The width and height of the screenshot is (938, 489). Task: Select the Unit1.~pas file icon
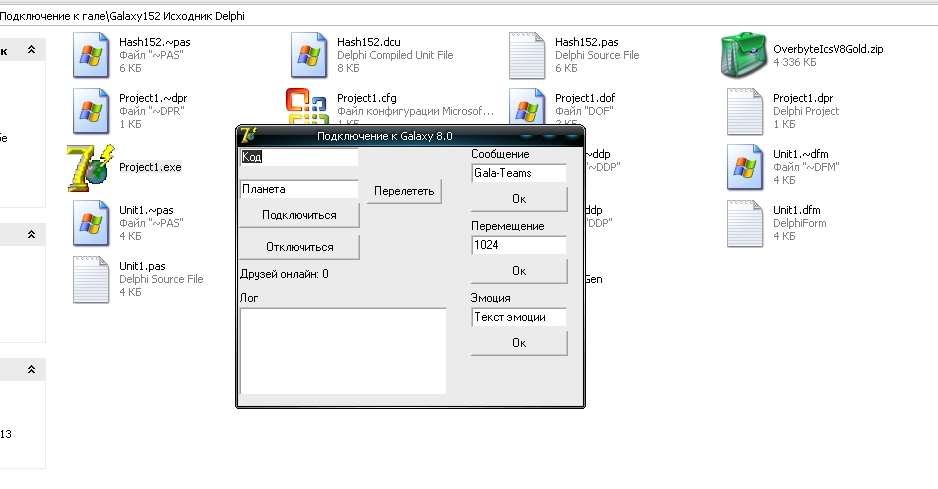click(x=91, y=223)
